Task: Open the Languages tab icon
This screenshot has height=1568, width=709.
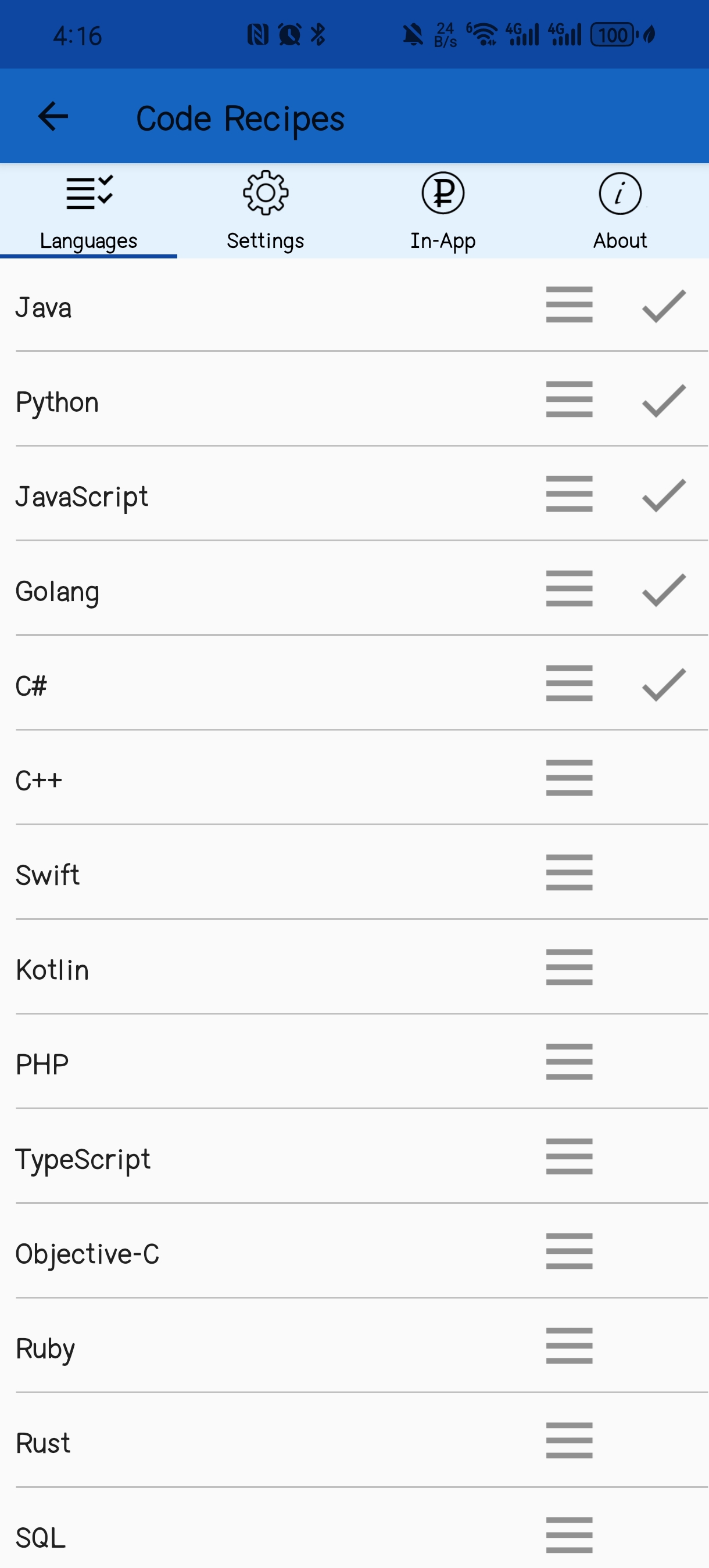Action: click(x=88, y=193)
